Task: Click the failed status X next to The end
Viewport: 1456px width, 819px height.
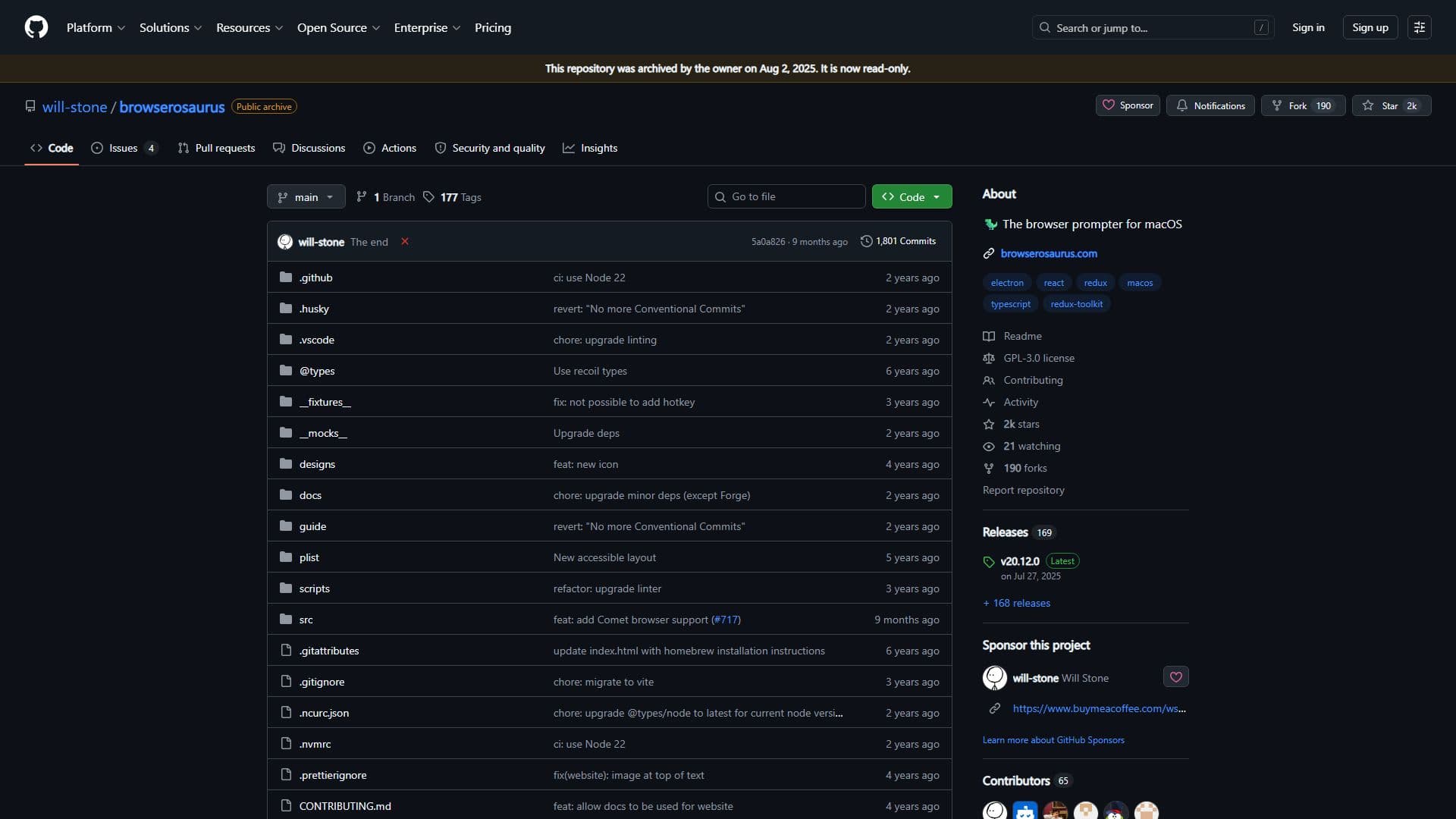Action: click(x=405, y=241)
